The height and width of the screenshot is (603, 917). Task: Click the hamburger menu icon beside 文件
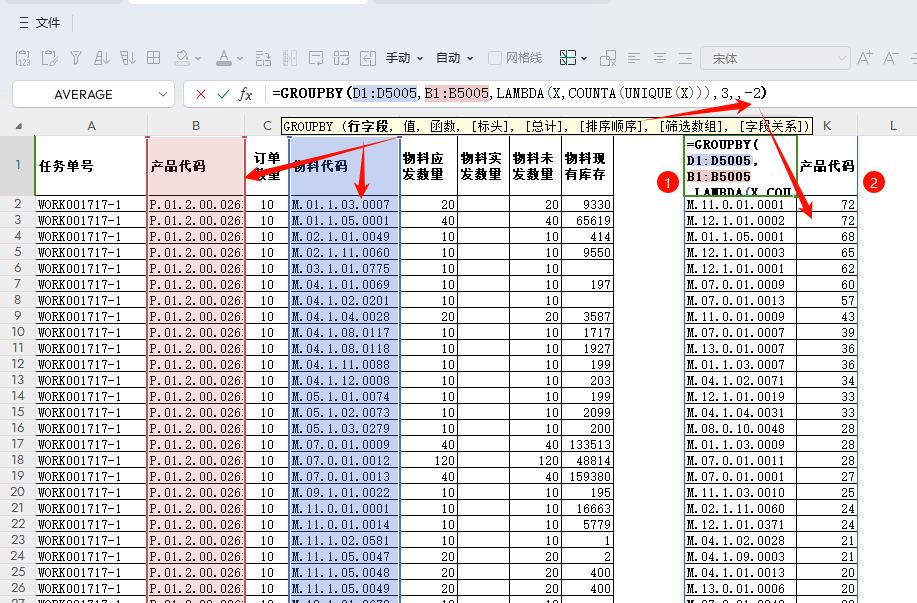click(x=24, y=23)
